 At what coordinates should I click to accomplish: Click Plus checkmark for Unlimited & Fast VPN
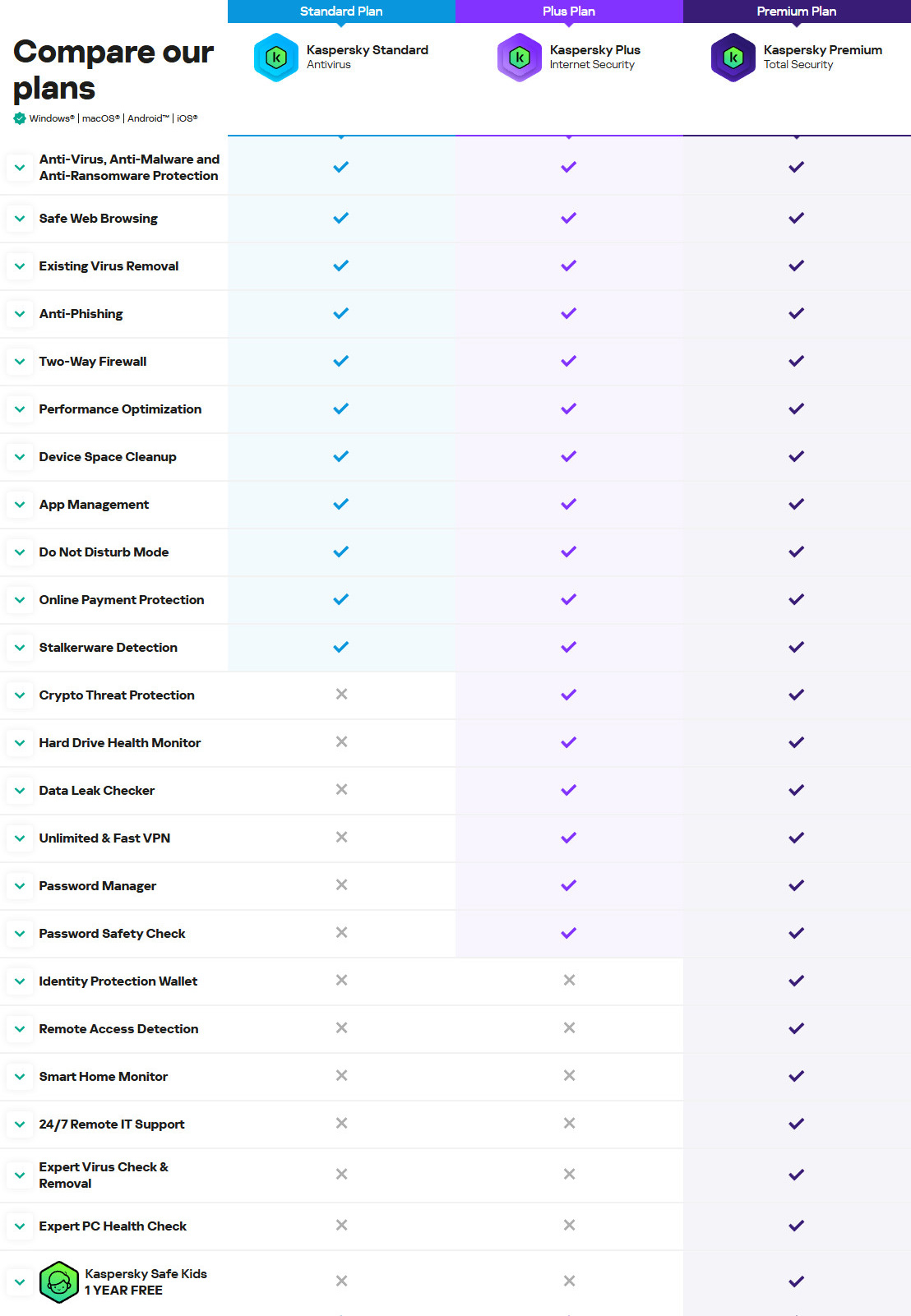[568, 838]
